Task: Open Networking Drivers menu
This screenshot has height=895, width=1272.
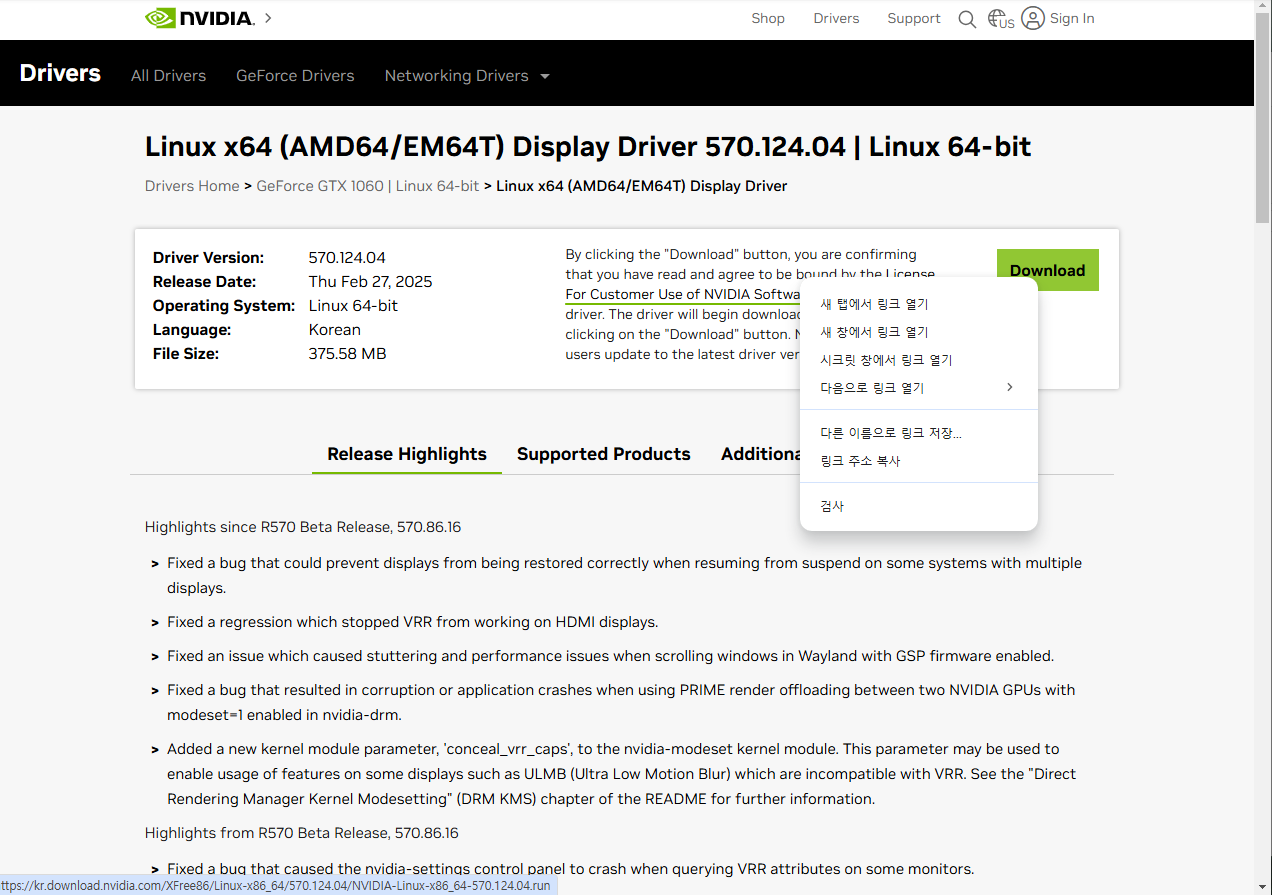Action: click(456, 76)
